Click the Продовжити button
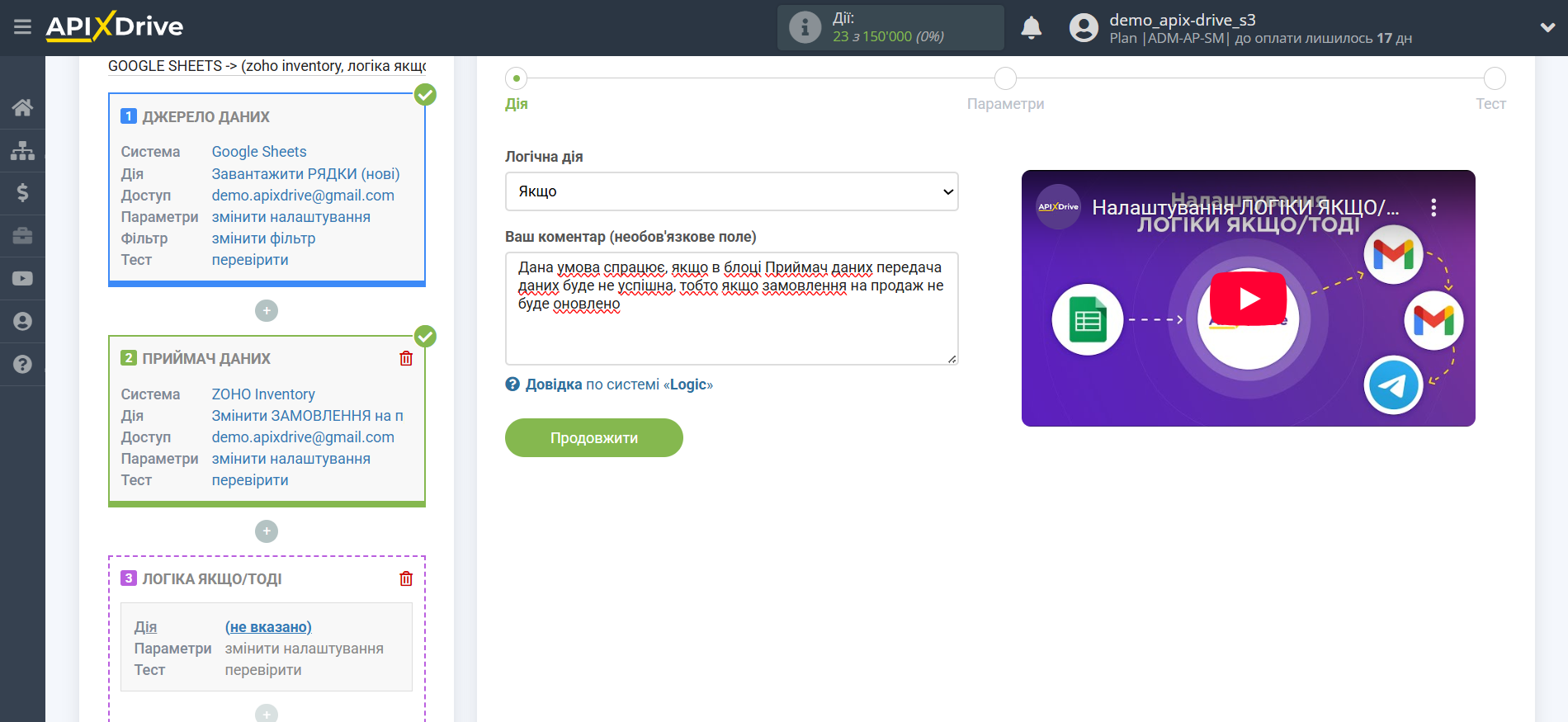The image size is (1568, 722). (x=594, y=438)
